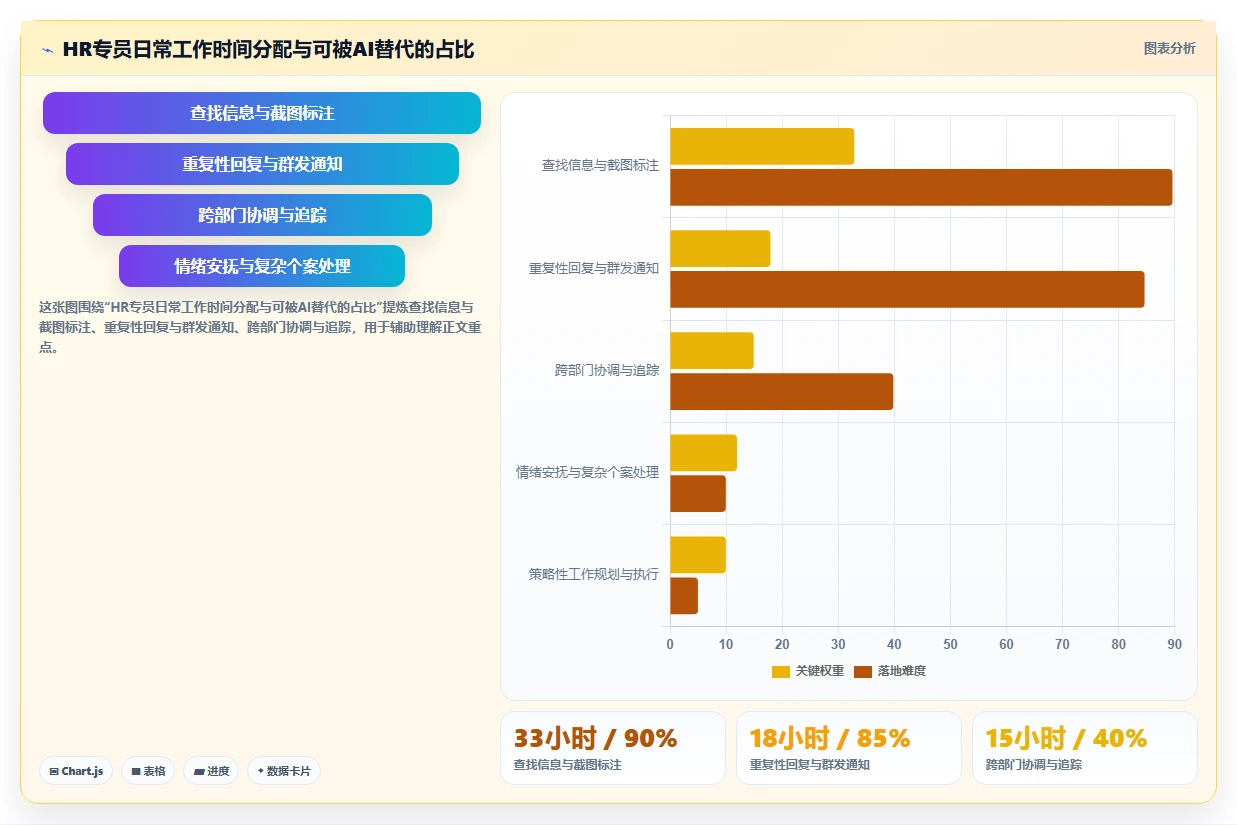Click the Chart.js tag
Viewport: 1237px width, 825px height.
[76, 771]
